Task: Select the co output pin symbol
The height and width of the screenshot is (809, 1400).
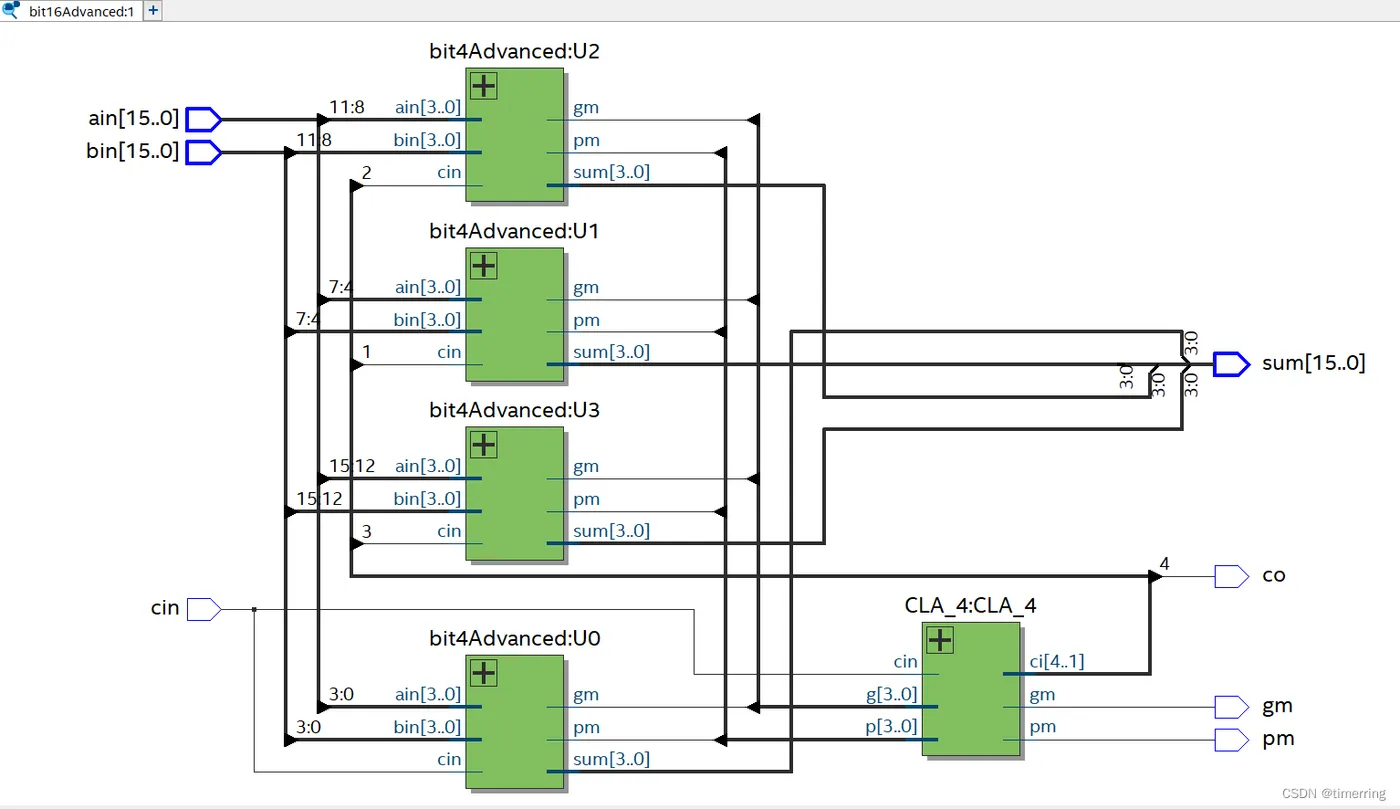Action: point(1231,576)
